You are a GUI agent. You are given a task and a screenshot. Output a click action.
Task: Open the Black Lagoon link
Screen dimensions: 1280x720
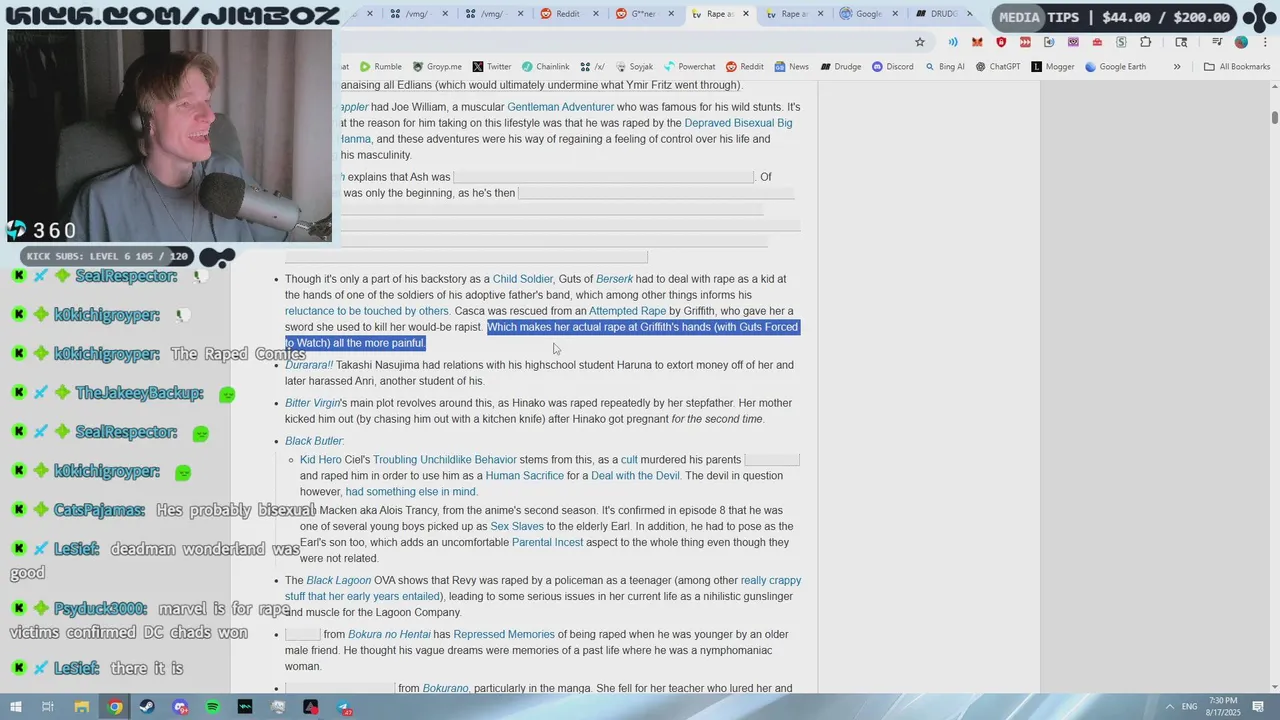[x=338, y=580]
